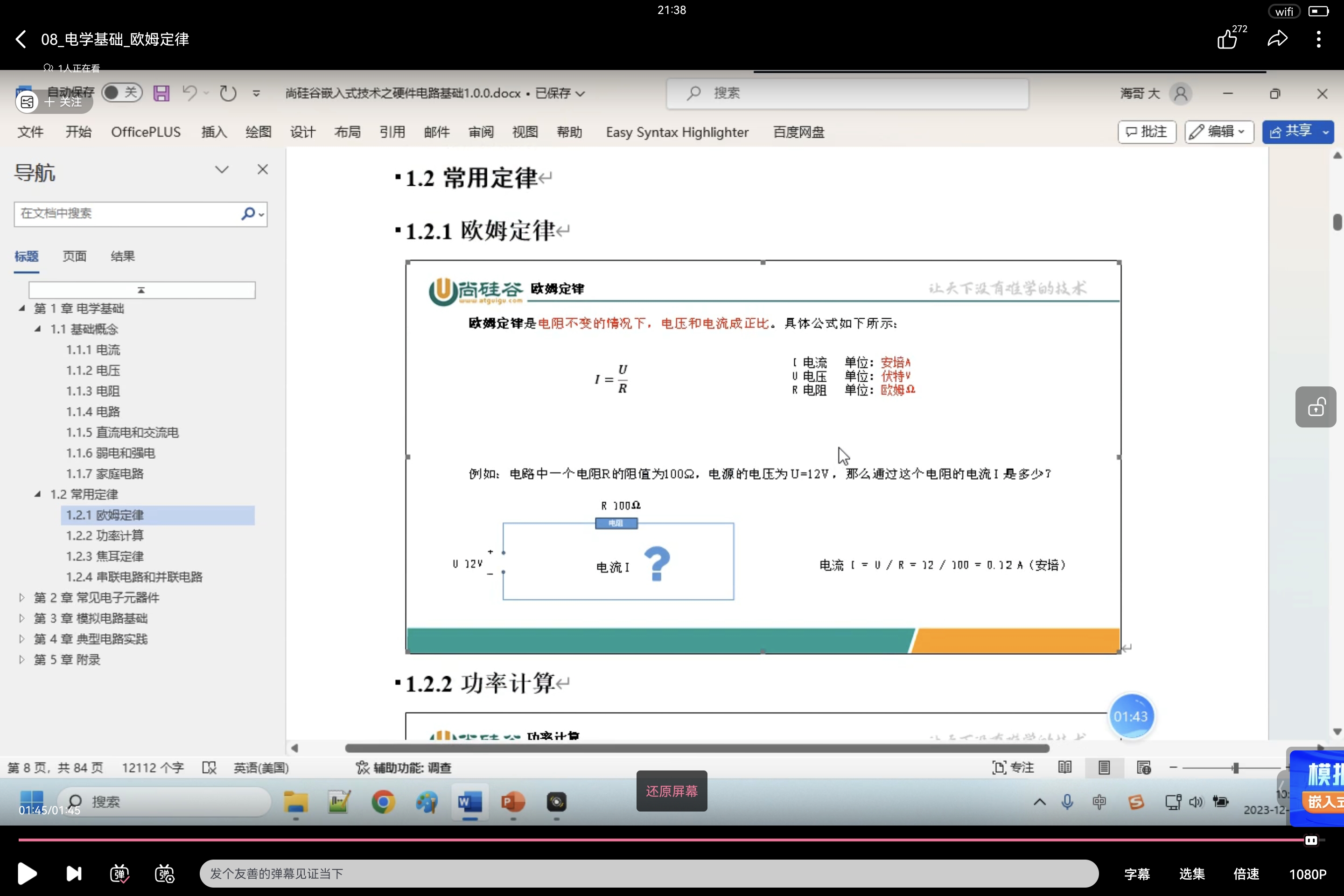Click the Focus mode 专注 button

click(x=1014, y=767)
